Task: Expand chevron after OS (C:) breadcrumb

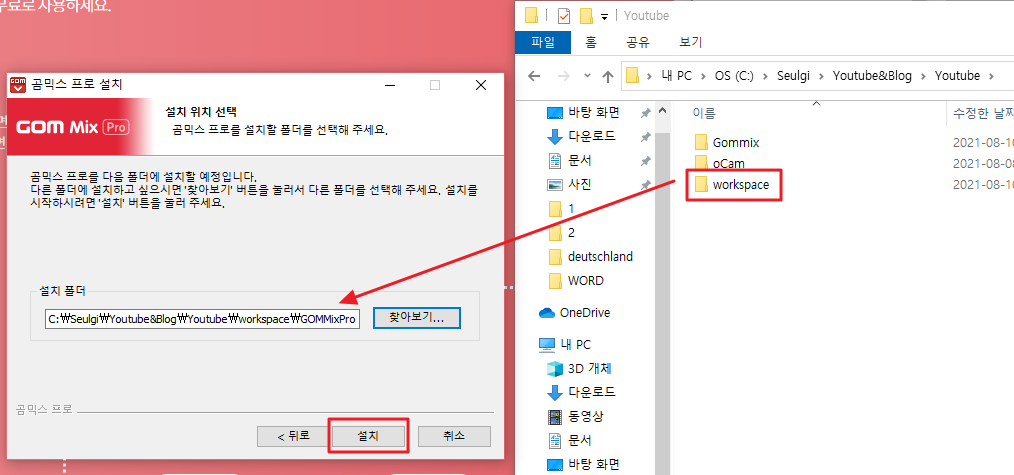Action: pos(765,76)
